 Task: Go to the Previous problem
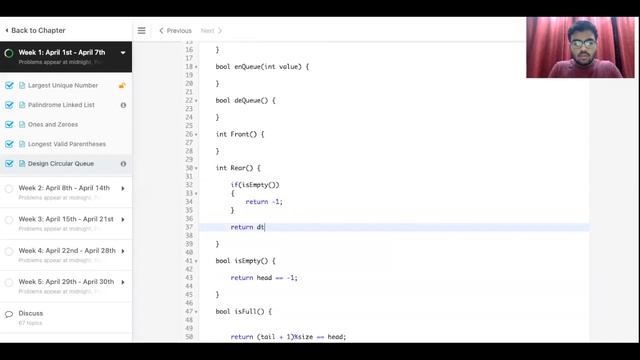[x=175, y=31]
